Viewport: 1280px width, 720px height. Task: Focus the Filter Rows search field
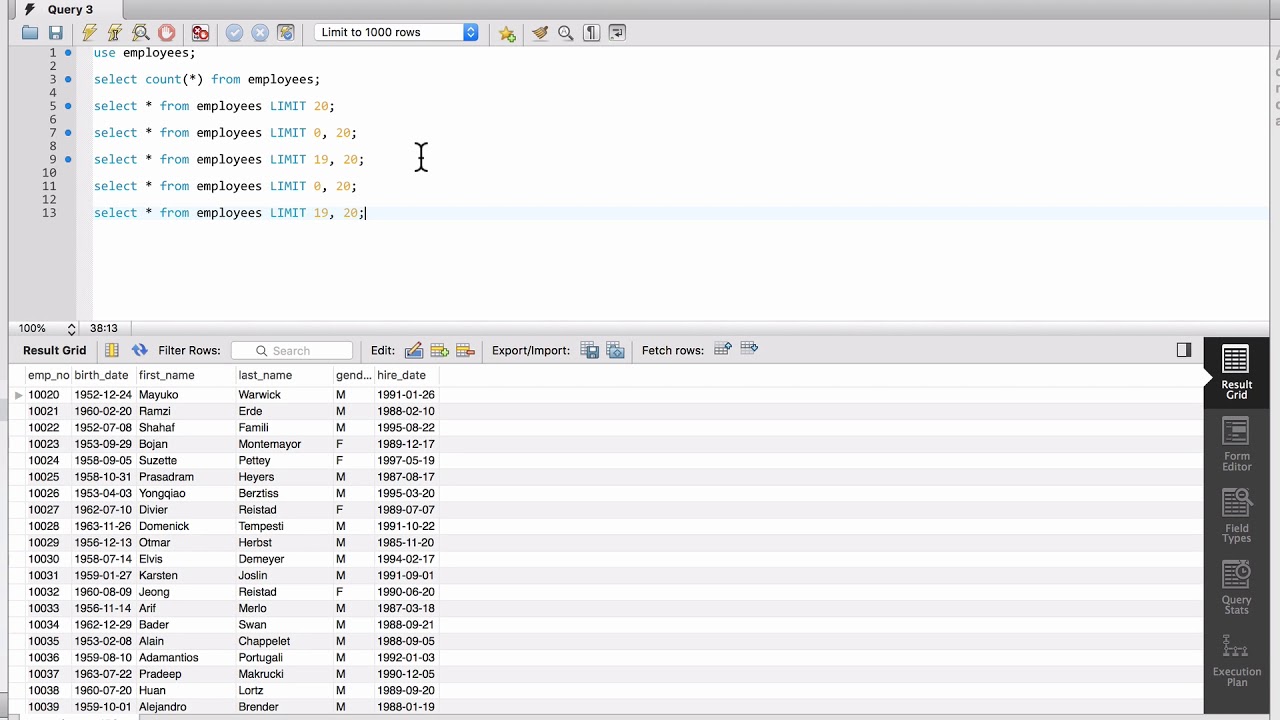click(x=292, y=350)
